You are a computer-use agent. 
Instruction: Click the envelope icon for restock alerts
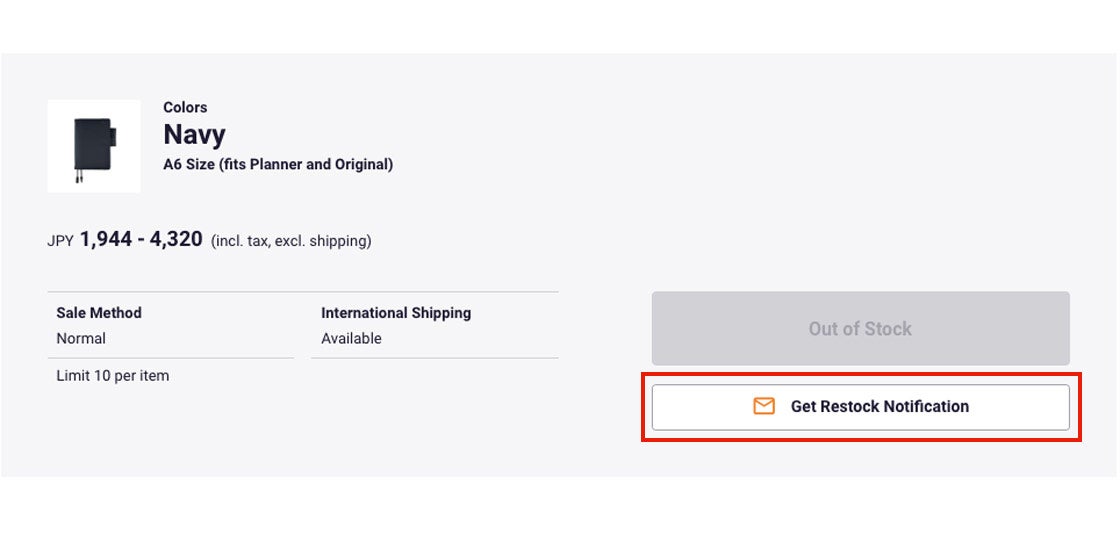click(x=764, y=406)
